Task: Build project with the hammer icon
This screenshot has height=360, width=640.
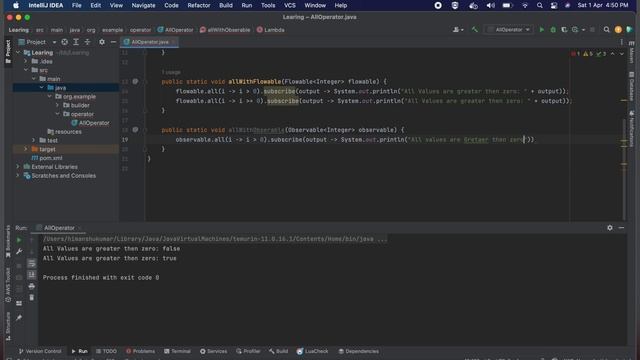Action: pos(474,30)
